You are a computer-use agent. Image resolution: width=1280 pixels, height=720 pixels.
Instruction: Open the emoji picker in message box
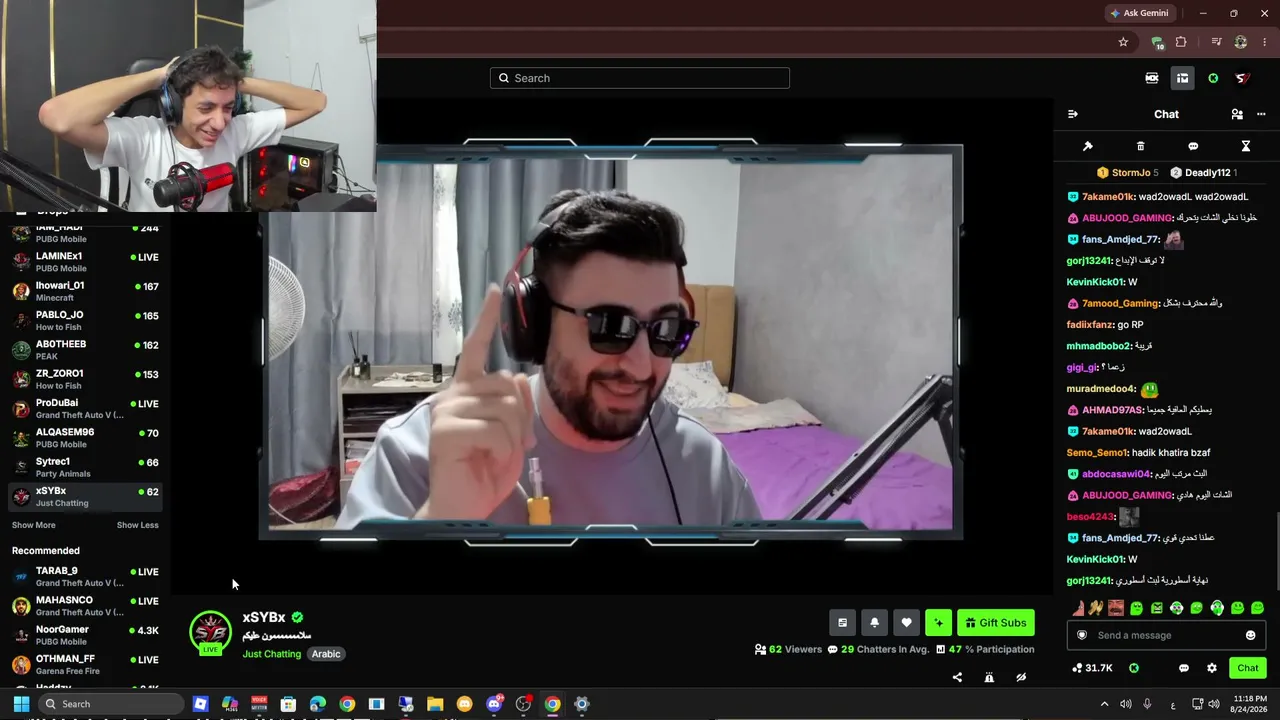coord(1250,635)
